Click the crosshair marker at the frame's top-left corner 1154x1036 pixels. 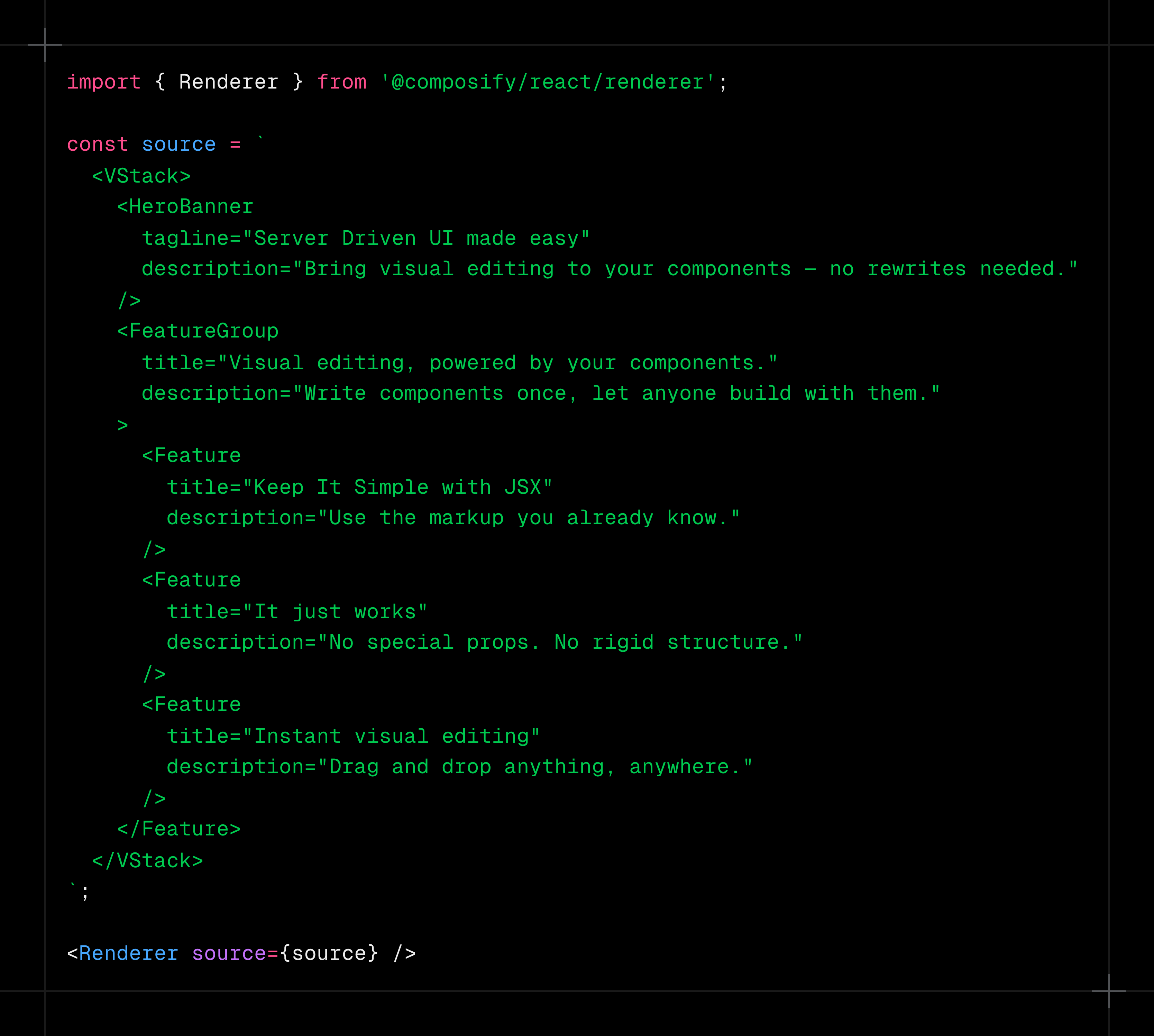click(x=45, y=44)
